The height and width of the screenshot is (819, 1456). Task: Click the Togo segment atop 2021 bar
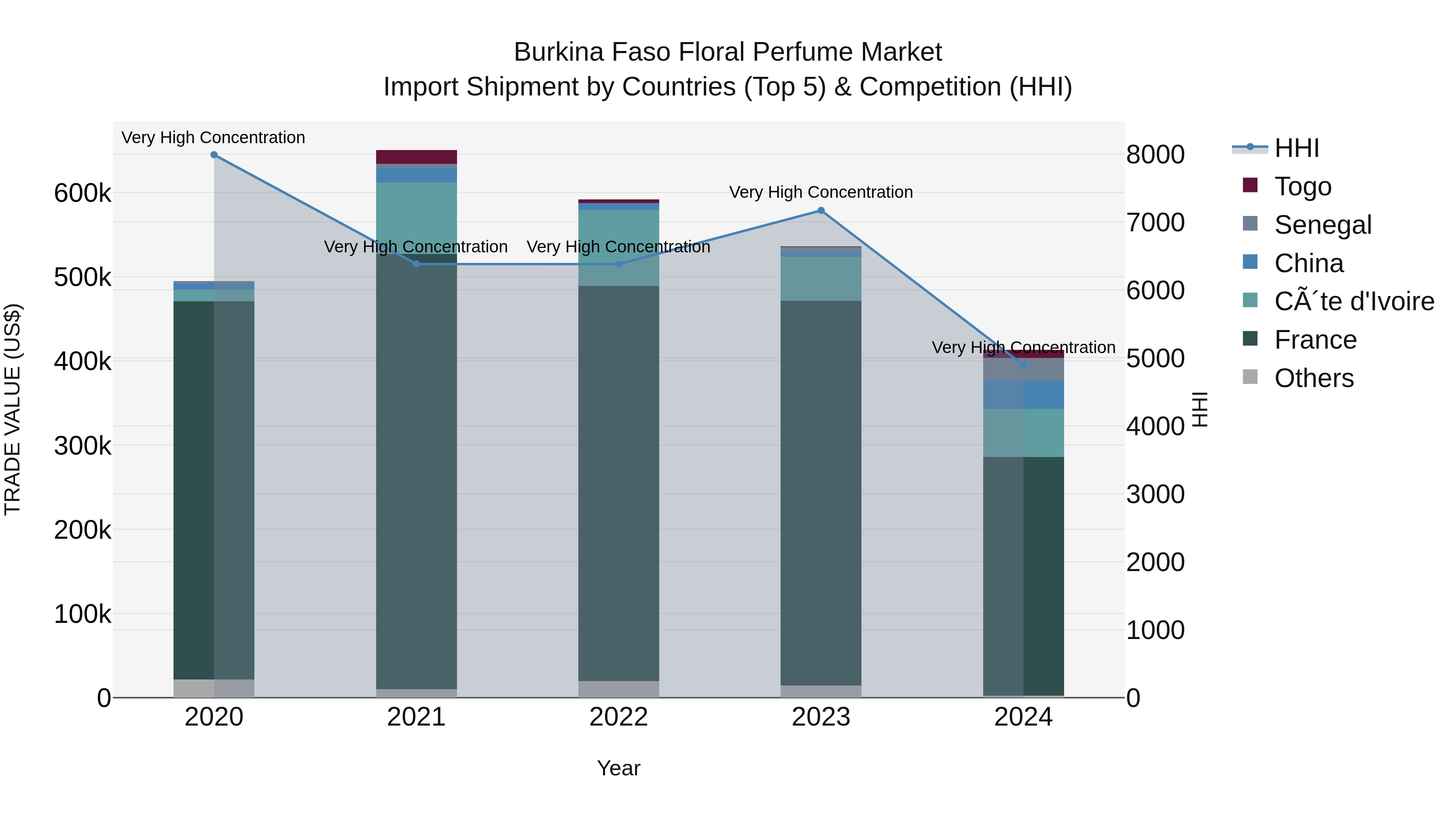[417, 157]
